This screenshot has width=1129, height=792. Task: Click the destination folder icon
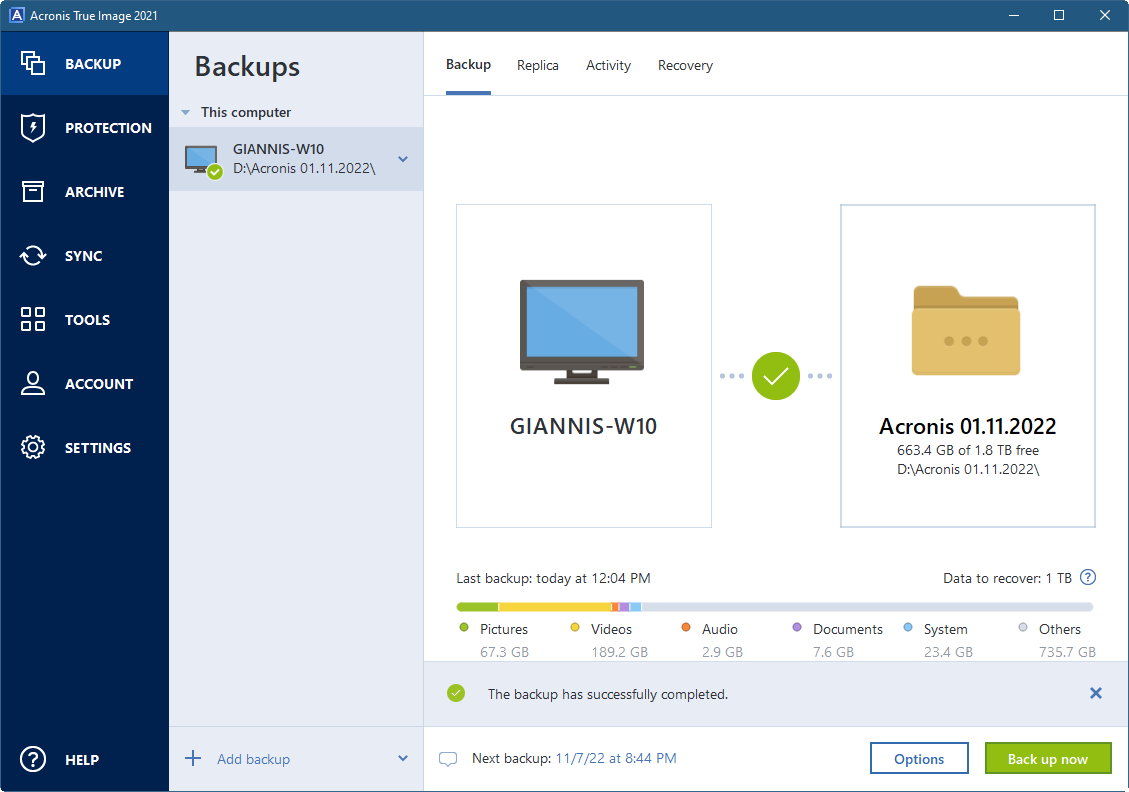point(966,330)
